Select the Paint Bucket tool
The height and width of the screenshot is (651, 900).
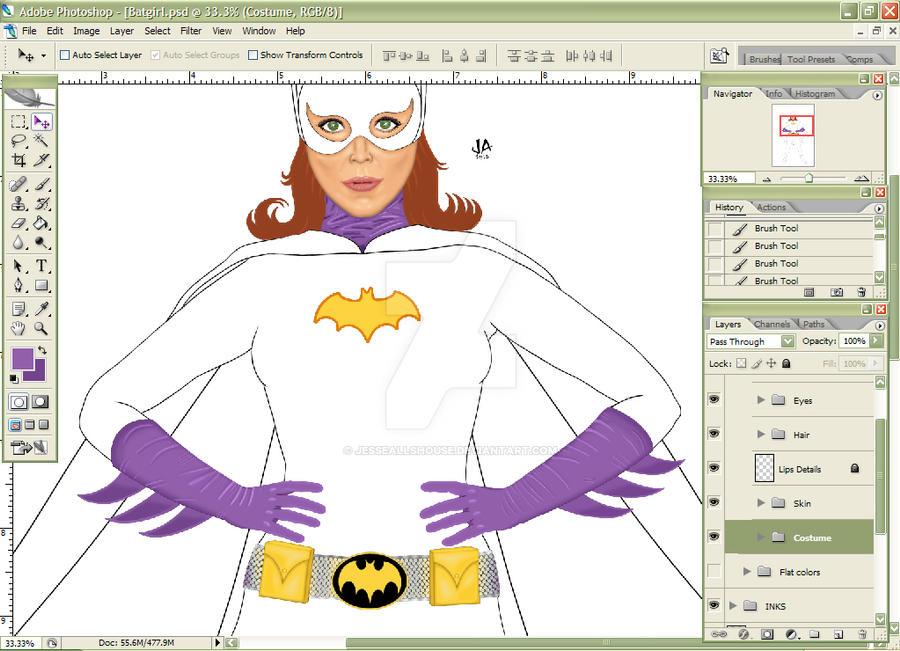point(41,223)
